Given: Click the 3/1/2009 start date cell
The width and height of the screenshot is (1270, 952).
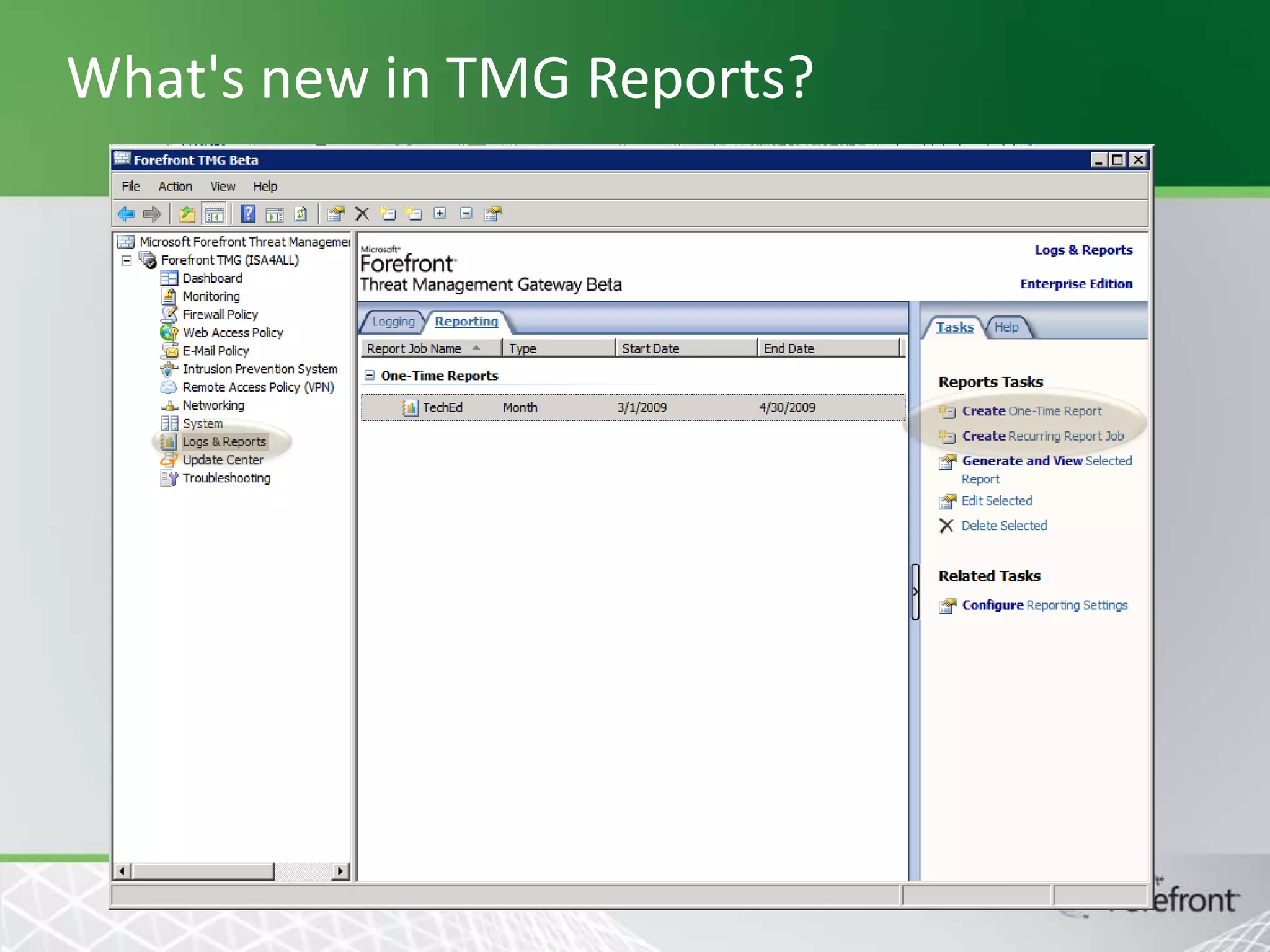Looking at the screenshot, I should 642,408.
